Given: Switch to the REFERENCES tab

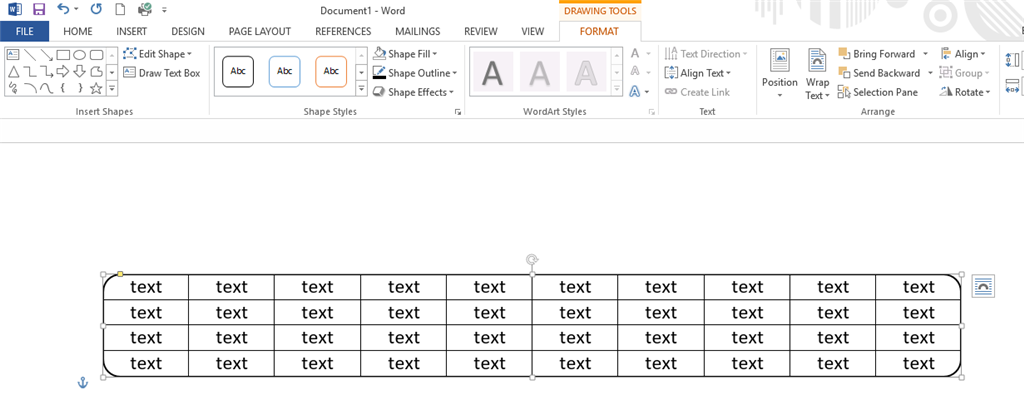Looking at the screenshot, I should [343, 31].
